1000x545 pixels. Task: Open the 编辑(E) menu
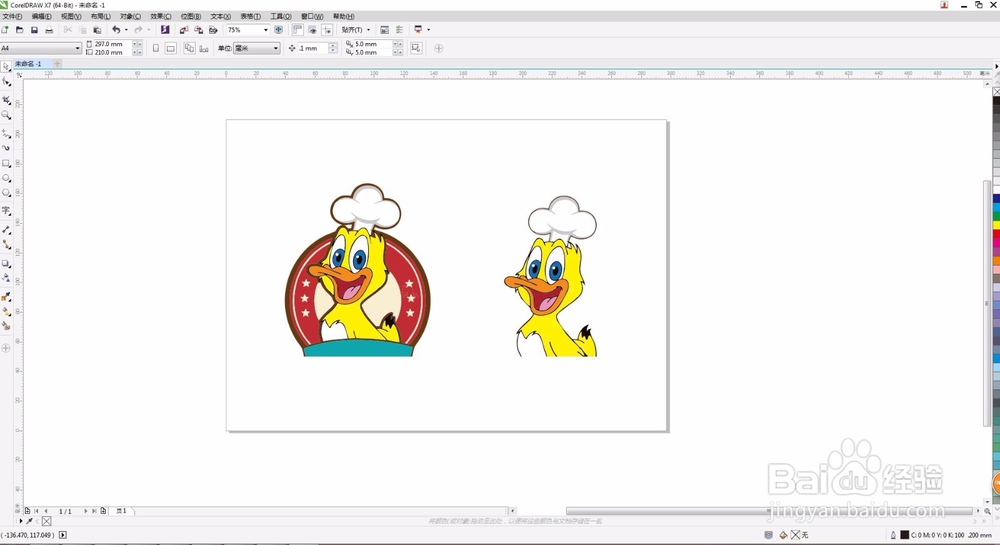tap(41, 17)
